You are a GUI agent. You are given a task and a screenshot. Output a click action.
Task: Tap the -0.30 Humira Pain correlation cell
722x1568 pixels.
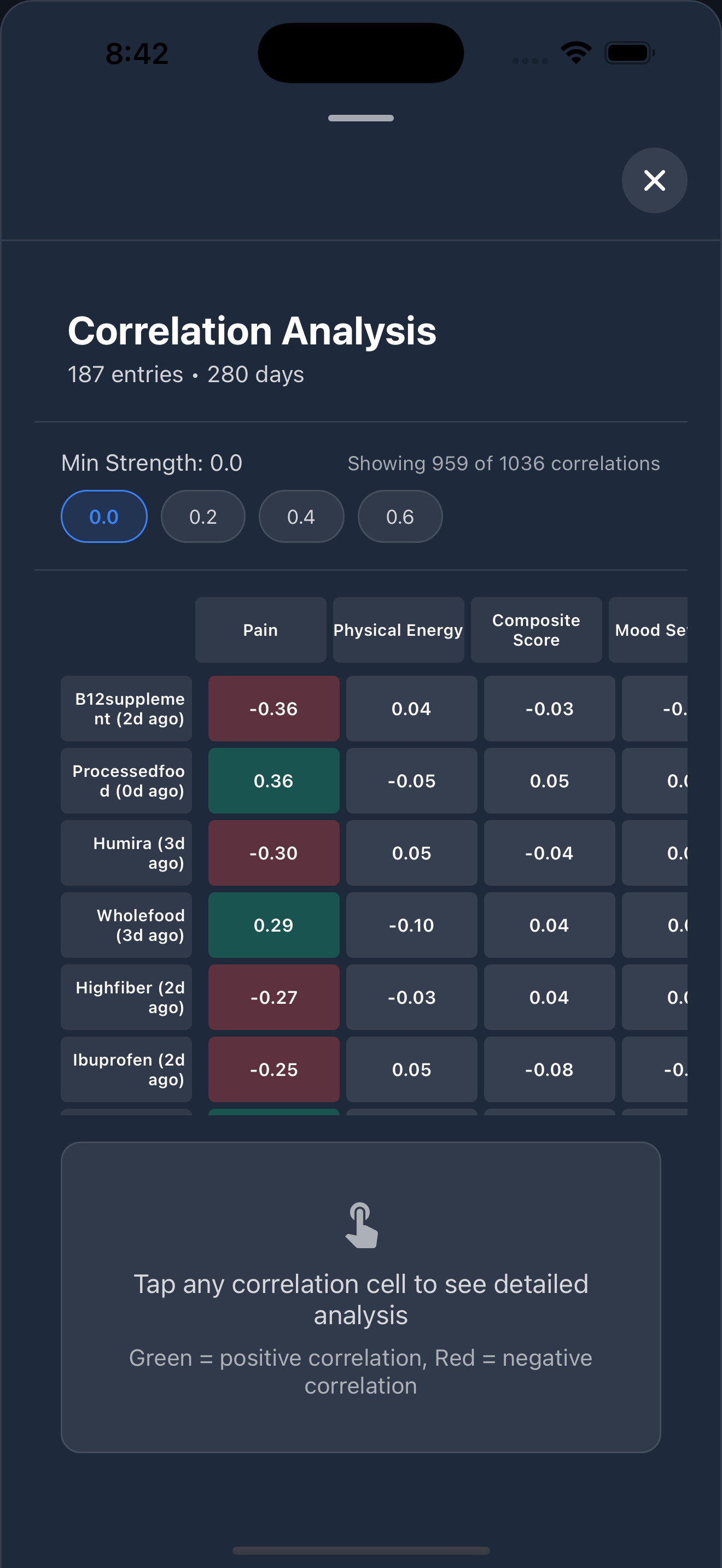pos(274,853)
